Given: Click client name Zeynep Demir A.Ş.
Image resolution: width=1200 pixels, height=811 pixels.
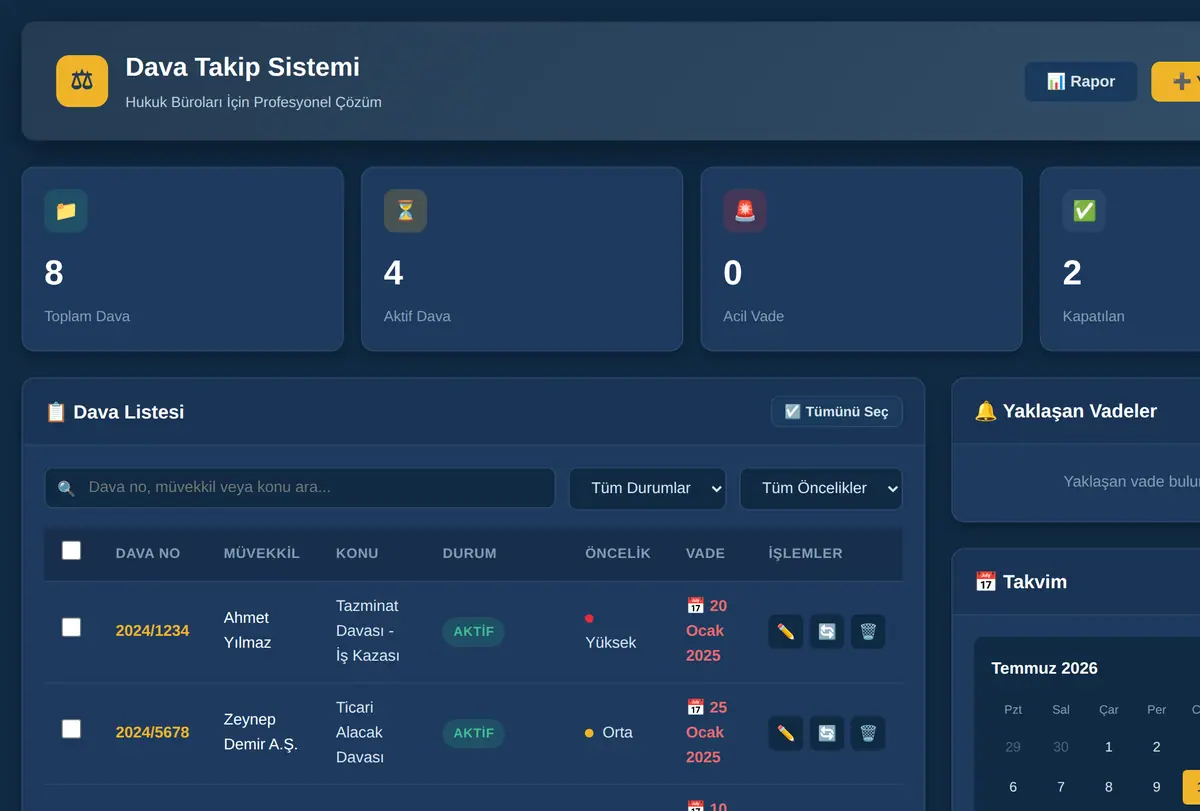Looking at the screenshot, I should coord(261,732).
